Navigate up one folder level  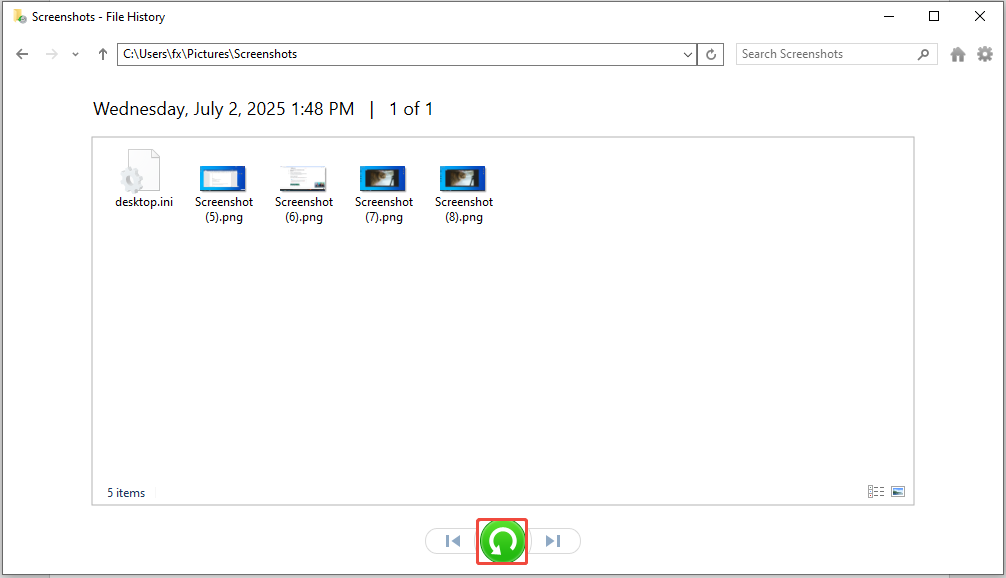[101, 54]
